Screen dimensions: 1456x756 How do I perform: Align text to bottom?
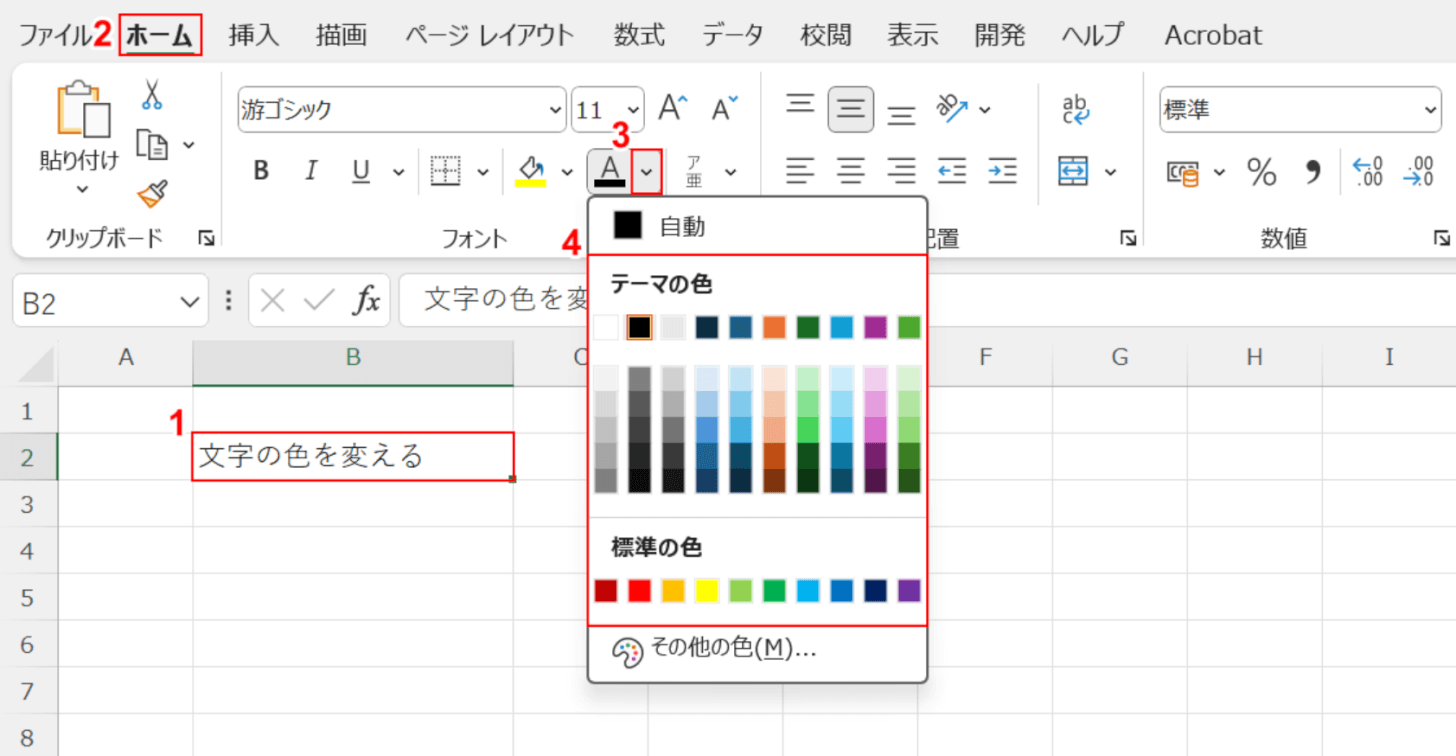tap(902, 113)
